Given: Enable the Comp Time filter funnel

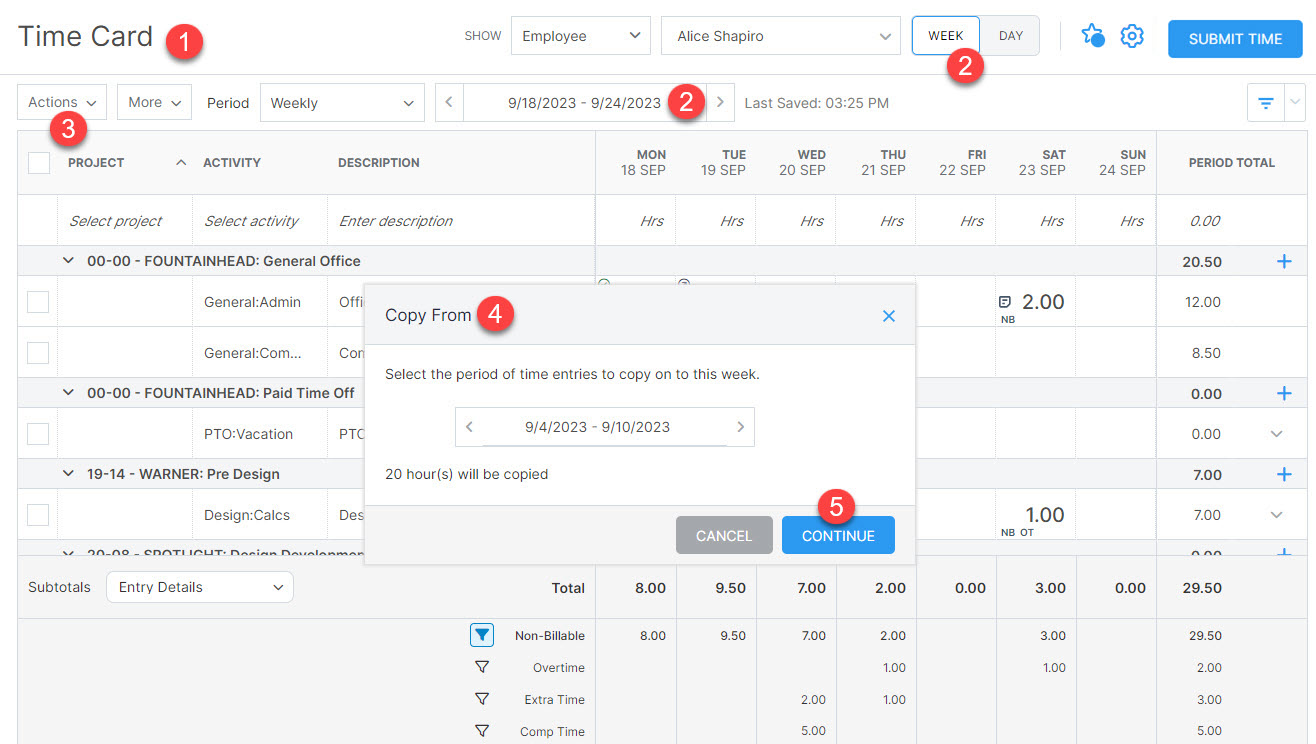Looking at the screenshot, I should coord(482,731).
